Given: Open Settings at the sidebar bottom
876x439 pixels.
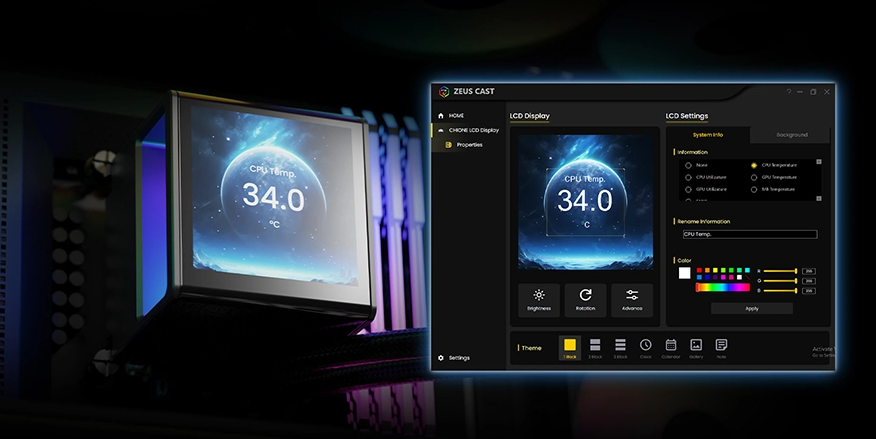Looking at the screenshot, I should pyautogui.click(x=458, y=358).
